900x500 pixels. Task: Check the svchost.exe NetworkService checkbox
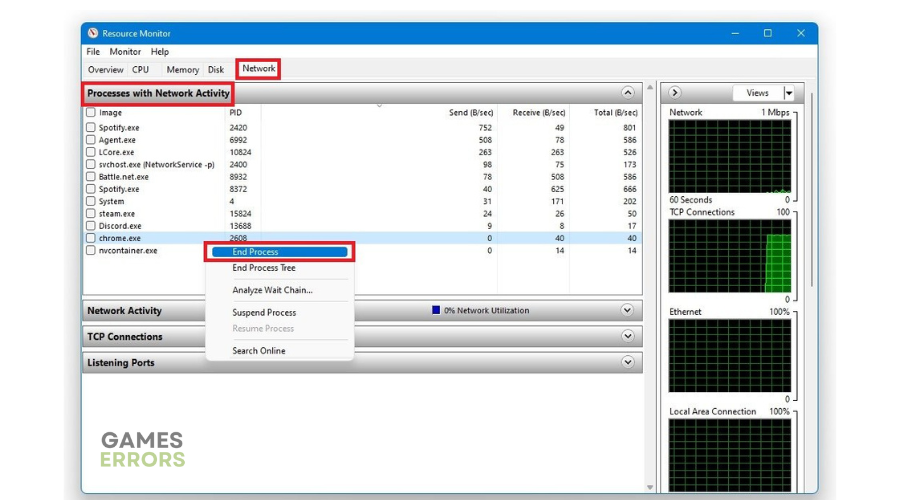[91, 164]
